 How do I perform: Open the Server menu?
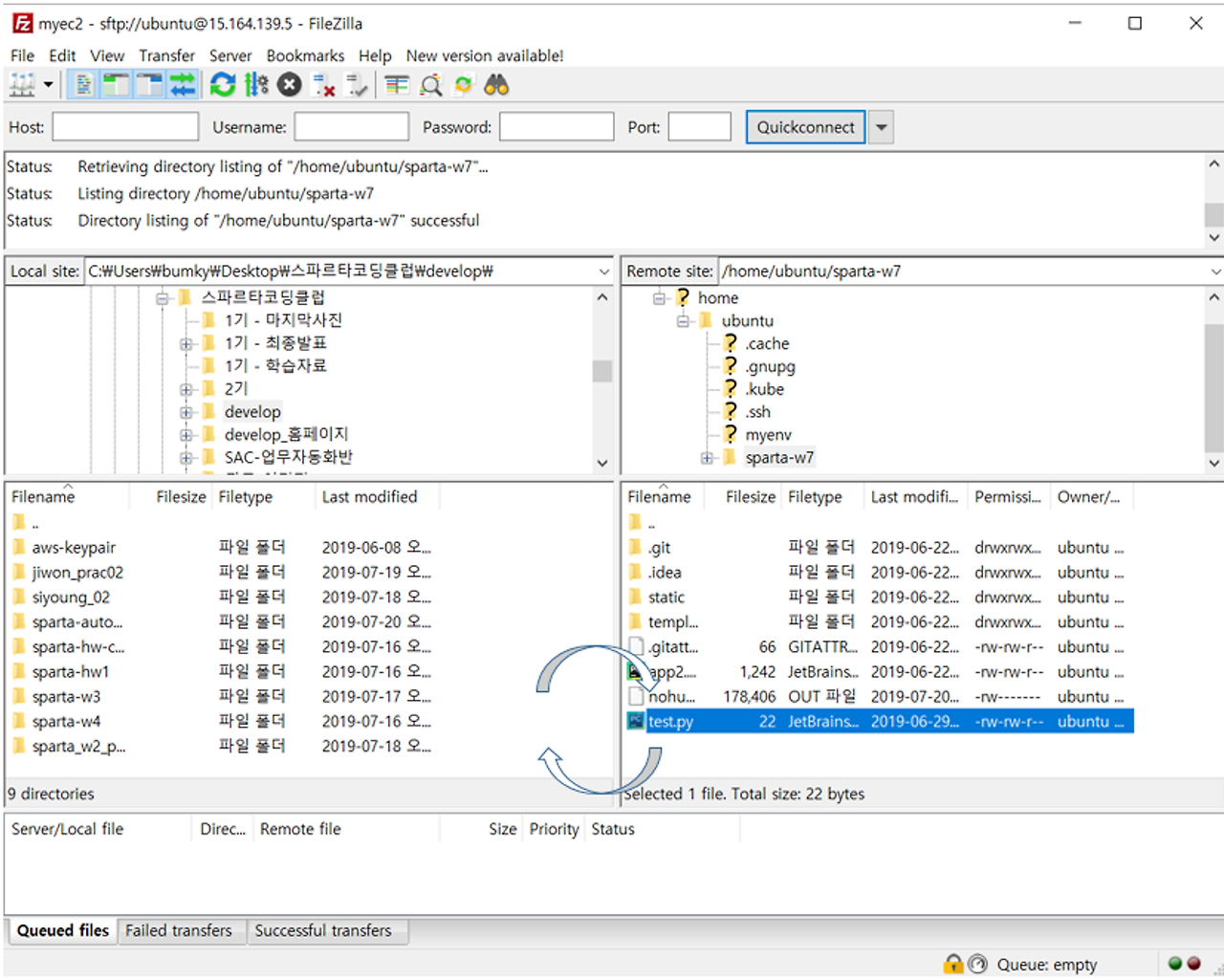tap(230, 55)
